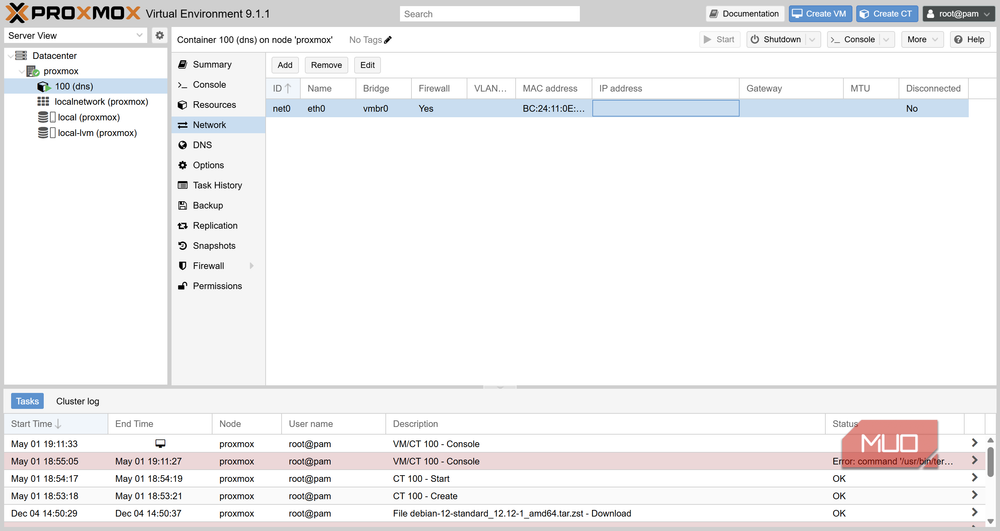Viewport: 1000px width, 531px height.
Task: Open local (proxmox) storage
Action: tap(89, 117)
